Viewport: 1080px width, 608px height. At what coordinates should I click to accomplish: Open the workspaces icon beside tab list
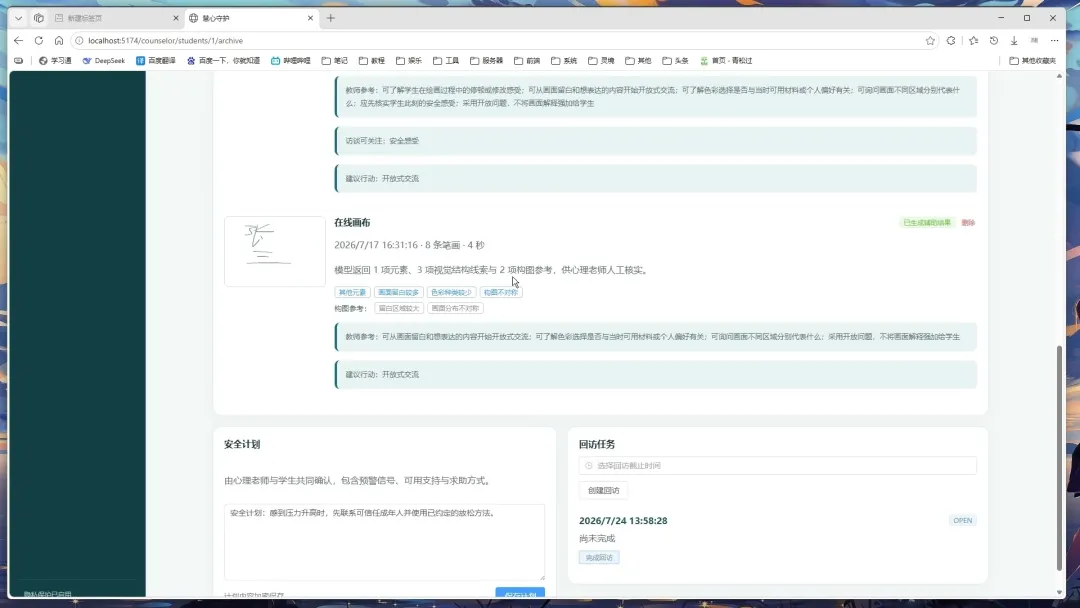point(39,18)
